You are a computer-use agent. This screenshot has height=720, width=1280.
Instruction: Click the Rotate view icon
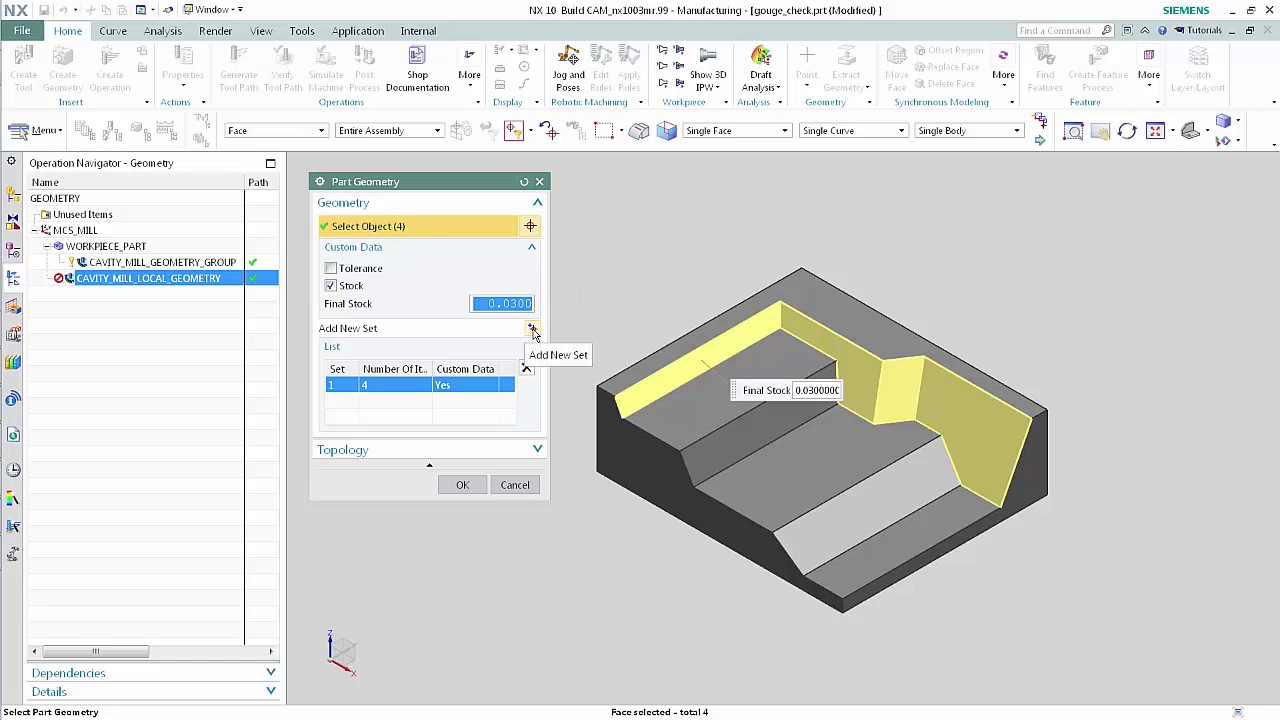click(1127, 131)
